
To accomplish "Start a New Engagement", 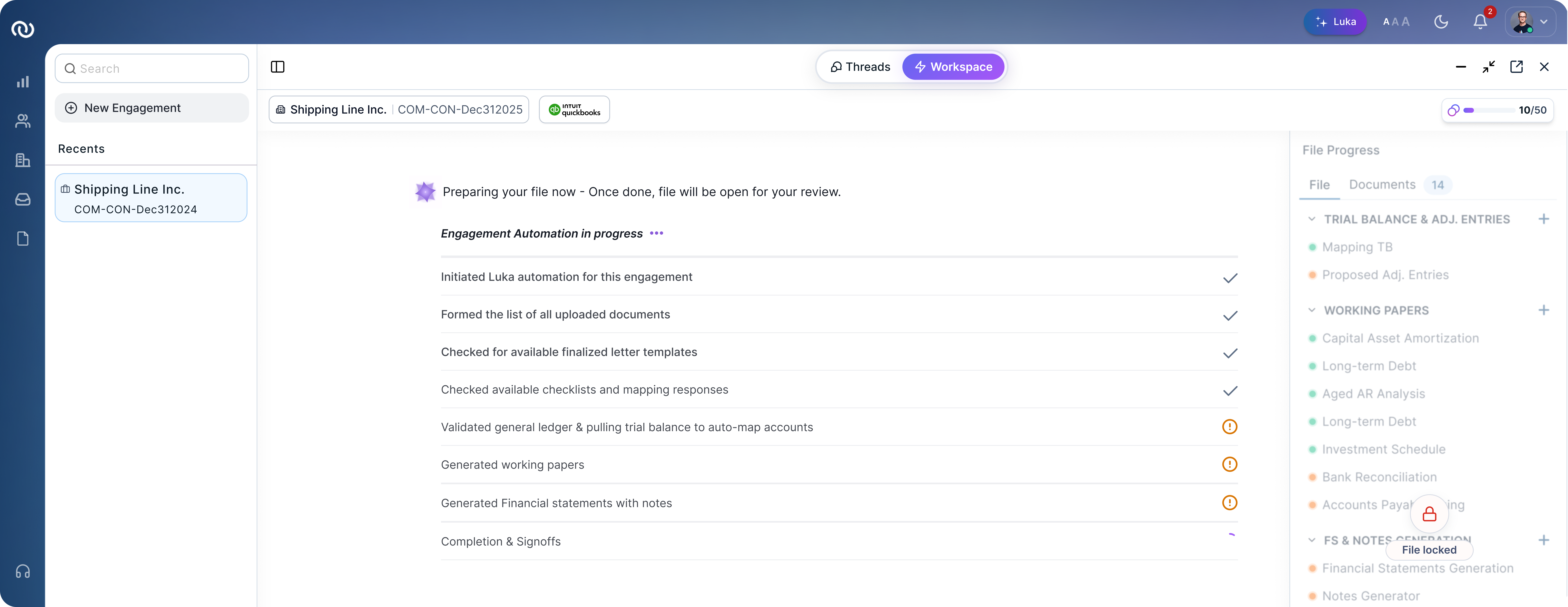I will (151, 108).
